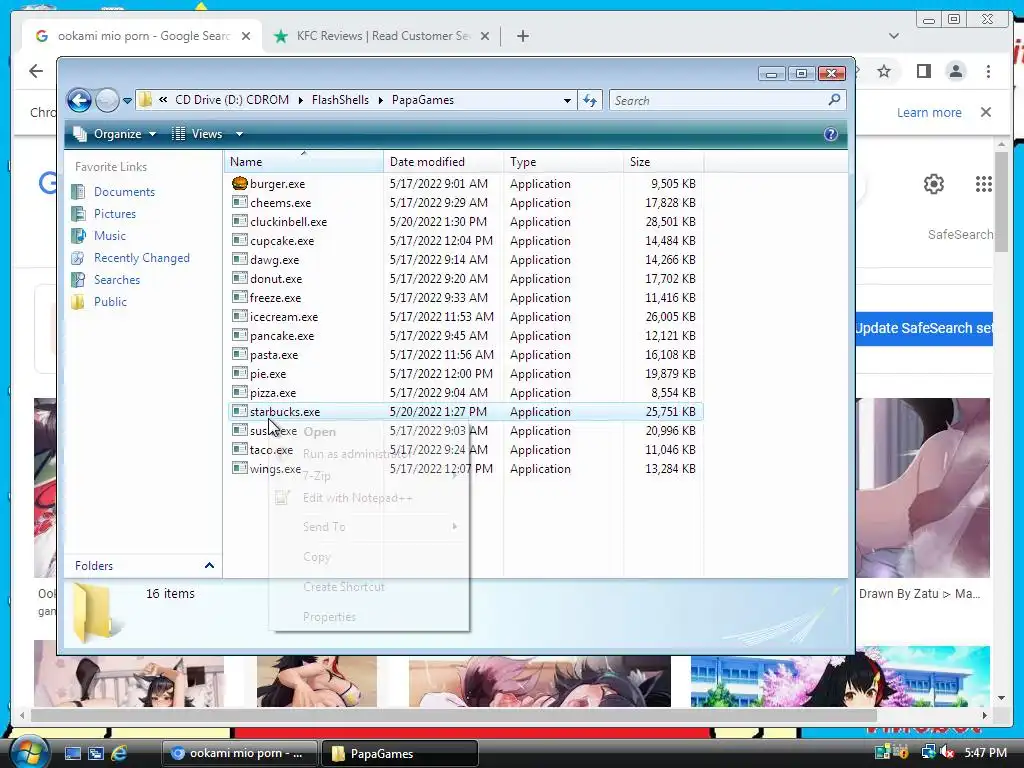Launch Internet Explorer from quick launch
The width and height of the screenshot is (1024, 768).
pyautogui.click(x=119, y=753)
